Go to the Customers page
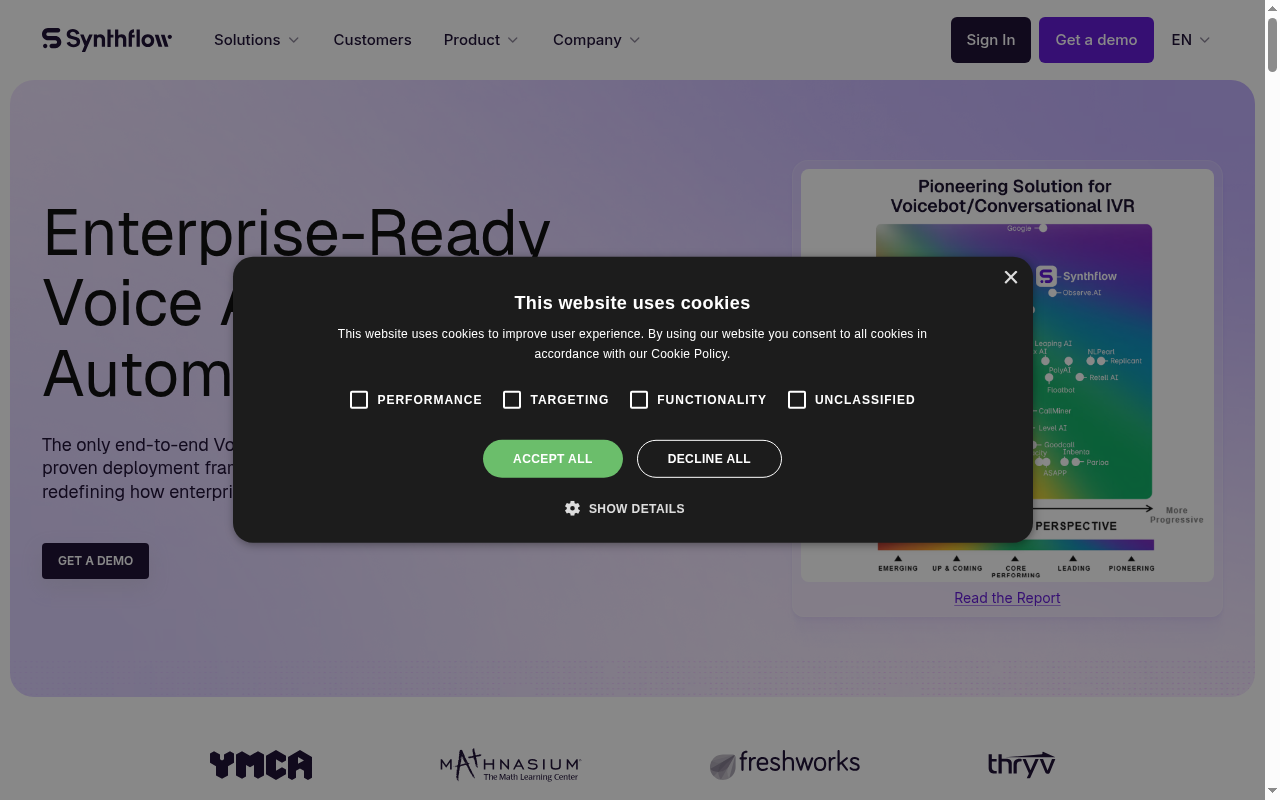The height and width of the screenshot is (800, 1280). click(x=372, y=40)
